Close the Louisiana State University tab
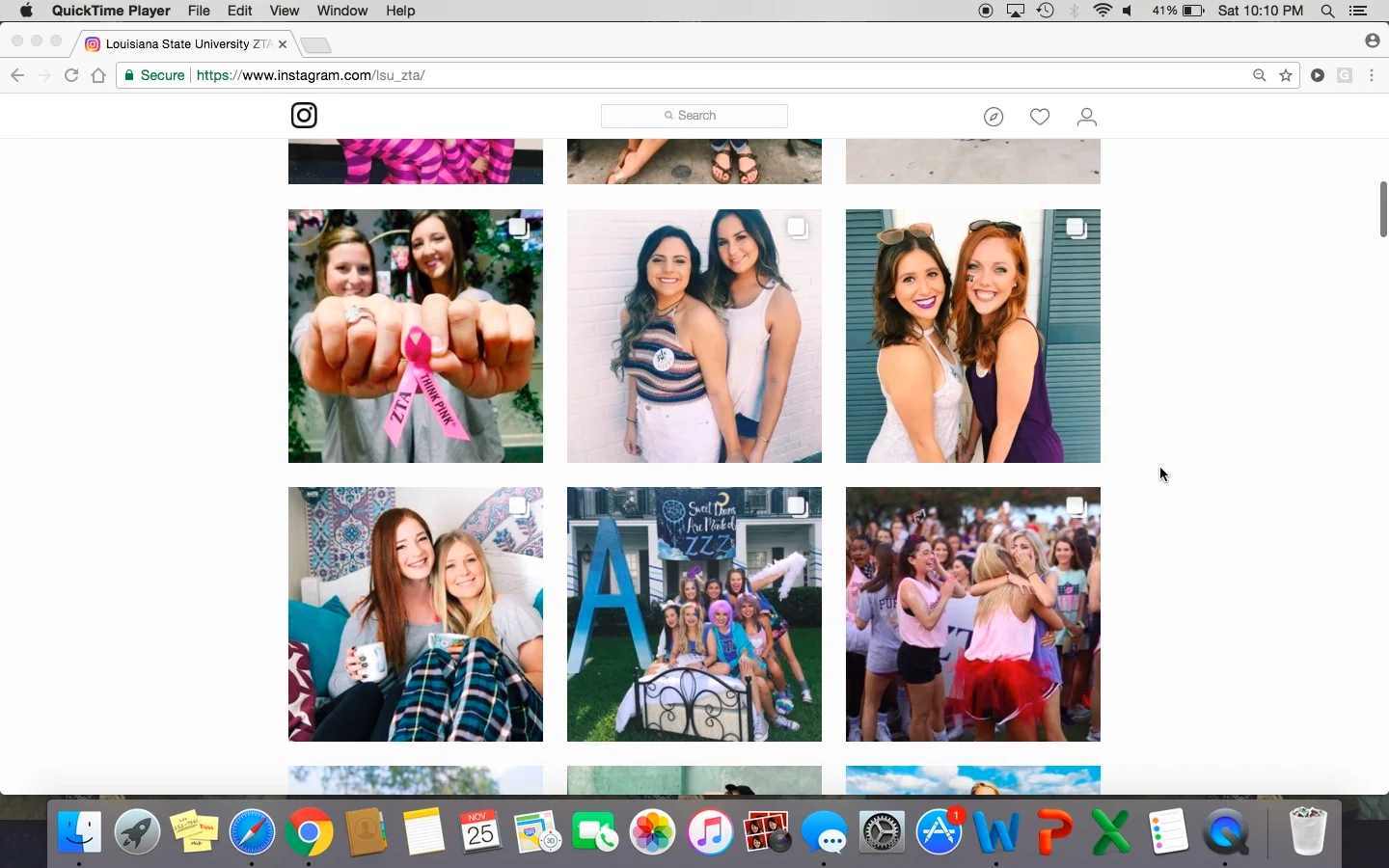Viewport: 1389px width, 868px height. (283, 44)
